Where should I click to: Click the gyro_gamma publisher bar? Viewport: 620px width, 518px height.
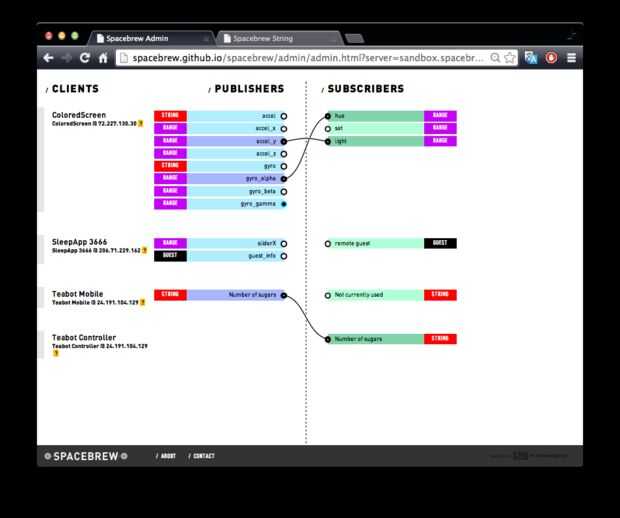click(x=237, y=204)
